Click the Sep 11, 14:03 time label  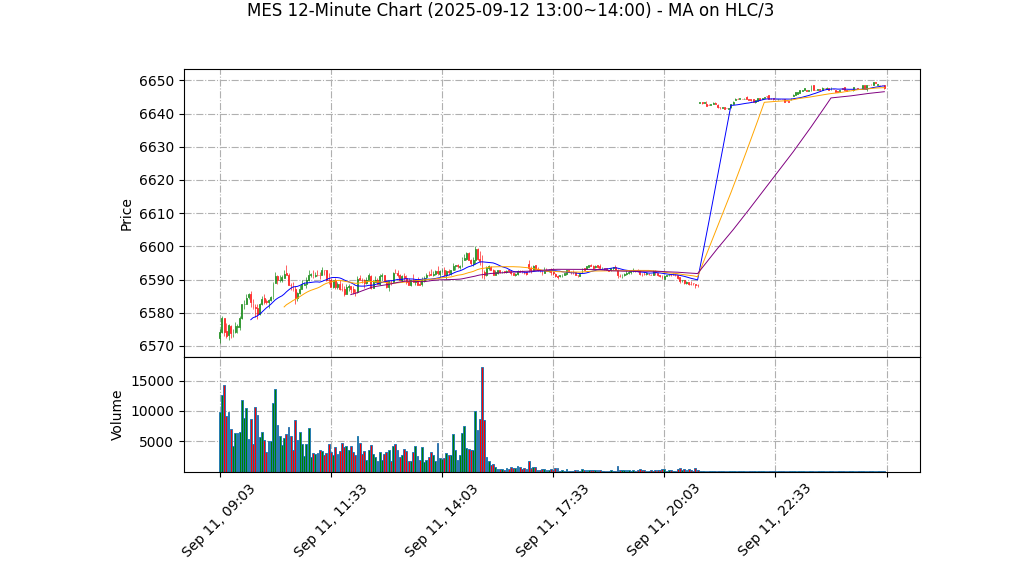(441, 520)
